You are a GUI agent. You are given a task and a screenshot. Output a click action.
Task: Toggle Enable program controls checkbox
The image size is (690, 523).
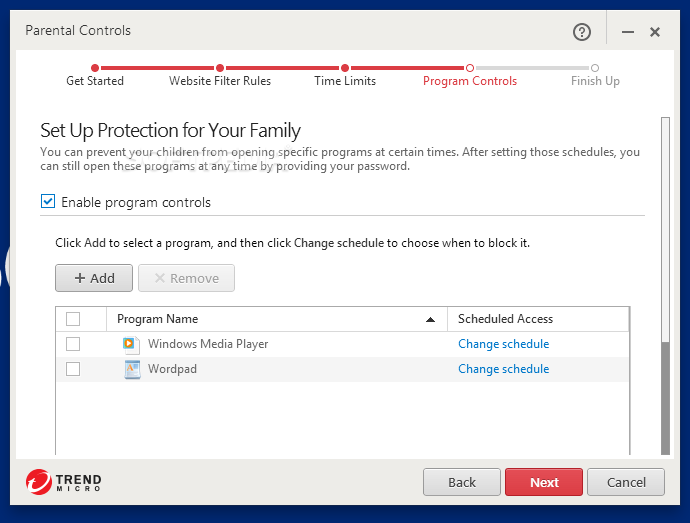(x=48, y=201)
